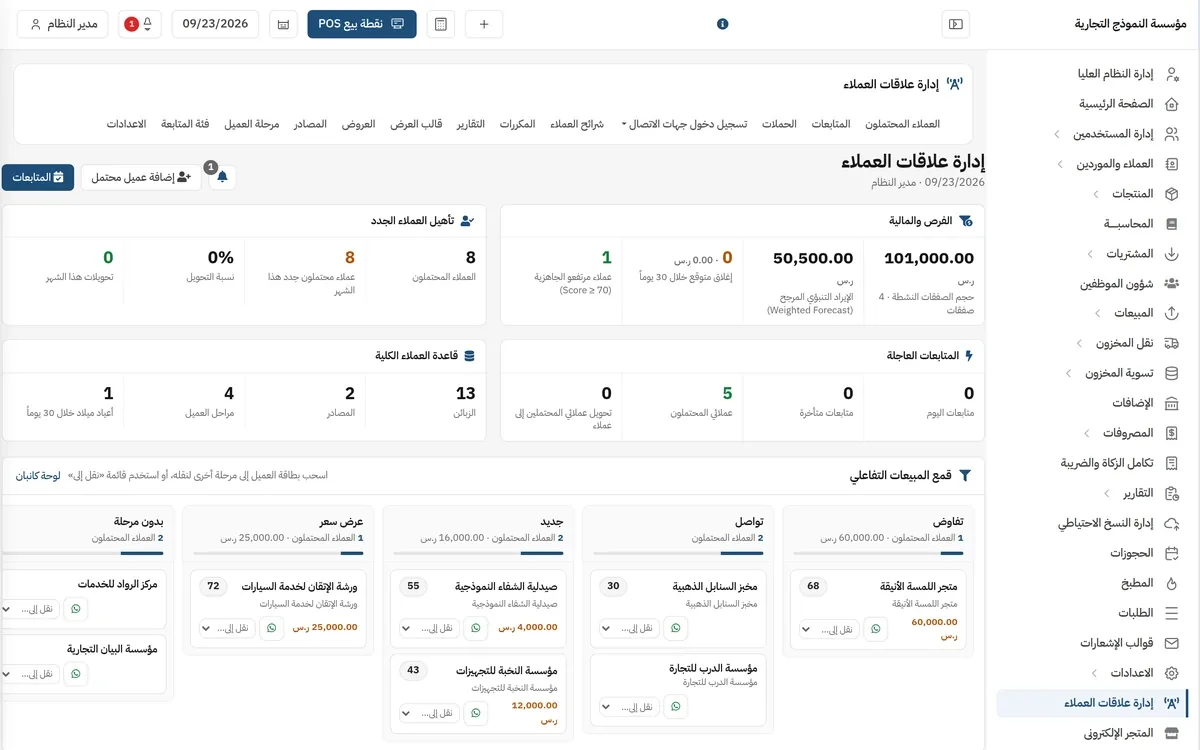This screenshot has width=1200, height=750.
Task: Expand the sidebar التقارير submenu
Action: [x=1106, y=494]
